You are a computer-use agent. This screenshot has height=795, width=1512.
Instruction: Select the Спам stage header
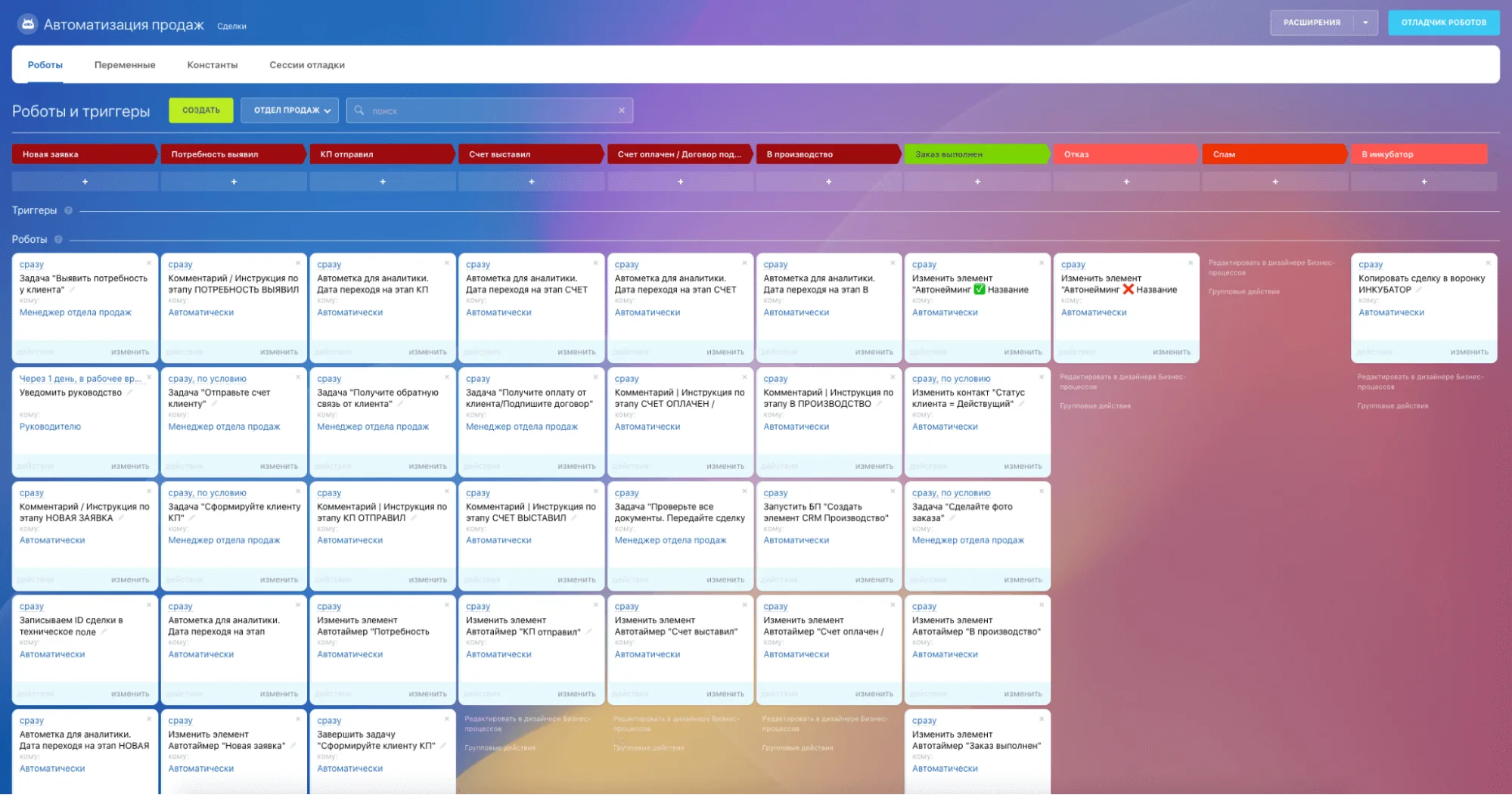(x=1274, y=154)
